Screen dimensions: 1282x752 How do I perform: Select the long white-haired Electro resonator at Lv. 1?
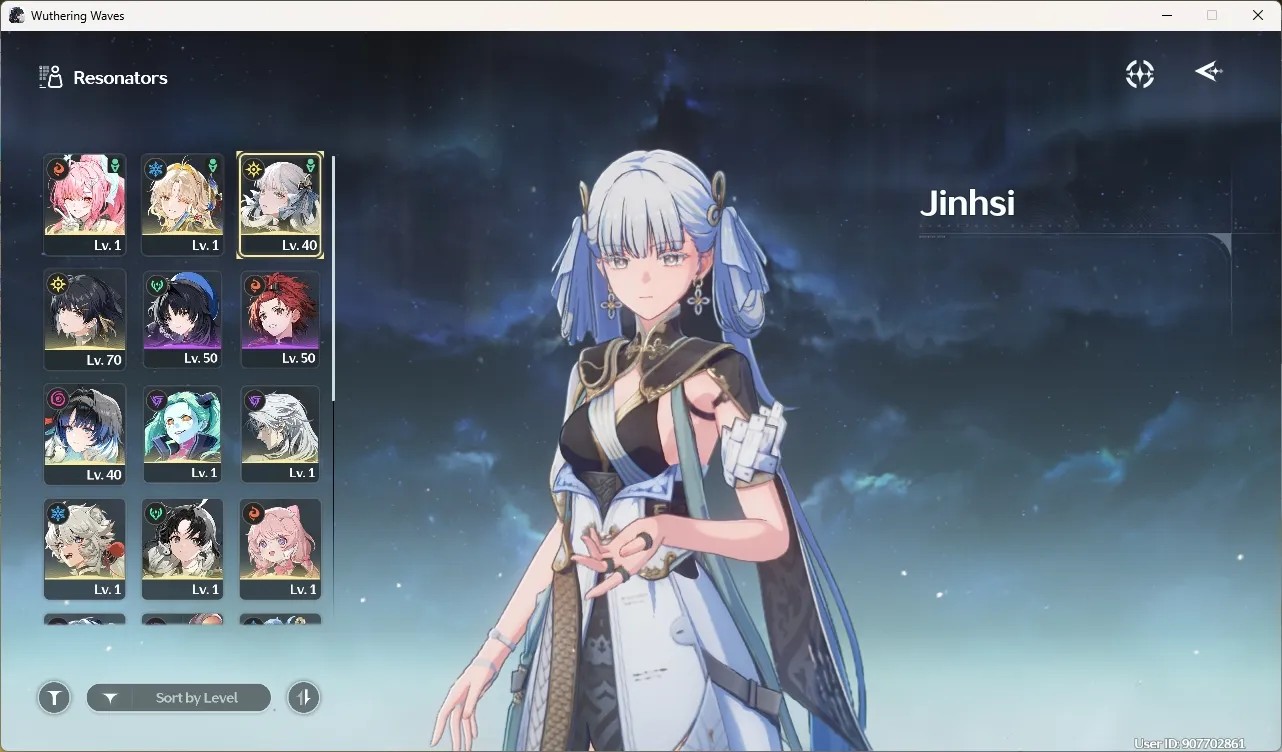coord(280,435)
